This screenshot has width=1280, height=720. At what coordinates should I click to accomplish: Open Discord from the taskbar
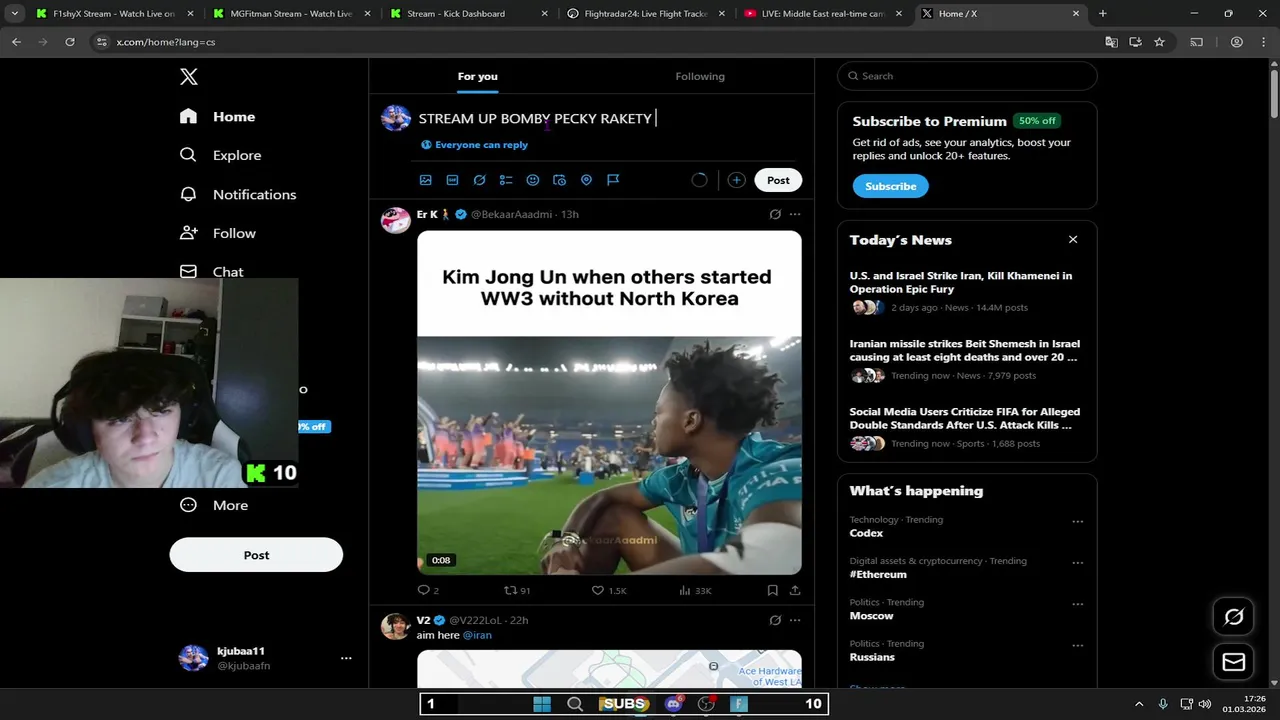(x=673, y=704)
